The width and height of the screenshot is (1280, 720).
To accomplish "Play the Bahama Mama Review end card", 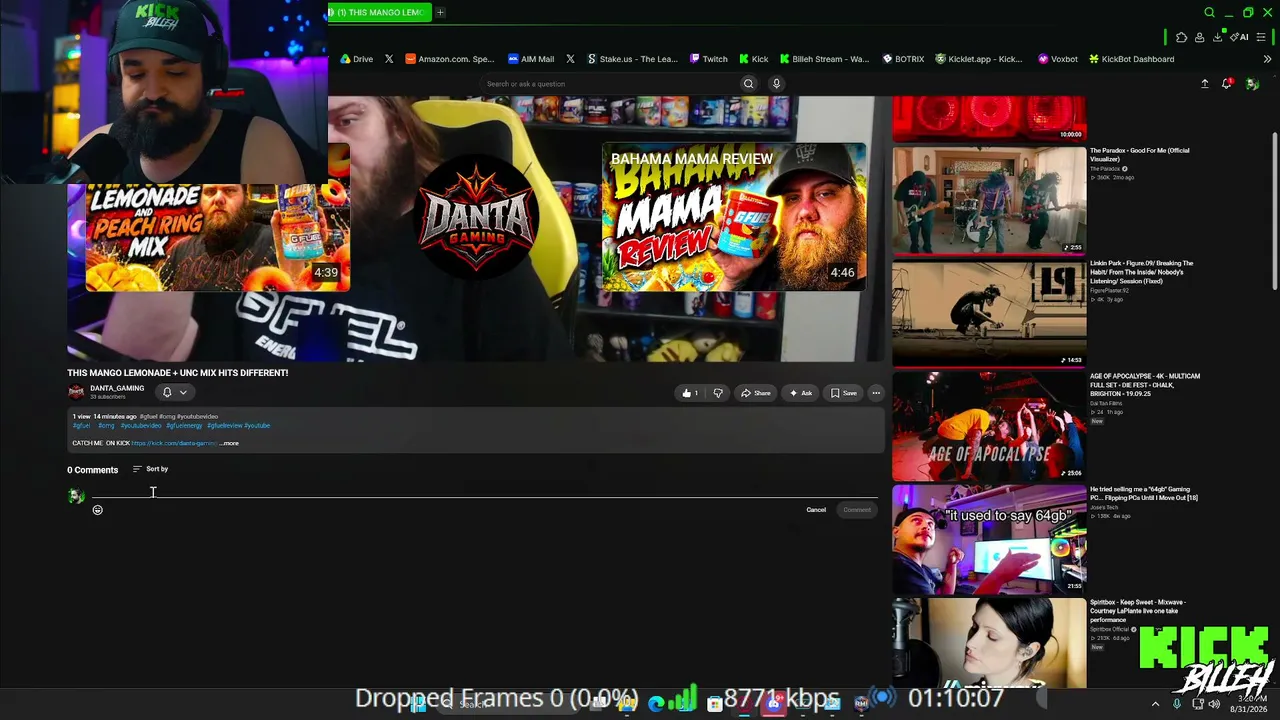I will (x=734, y=217).
